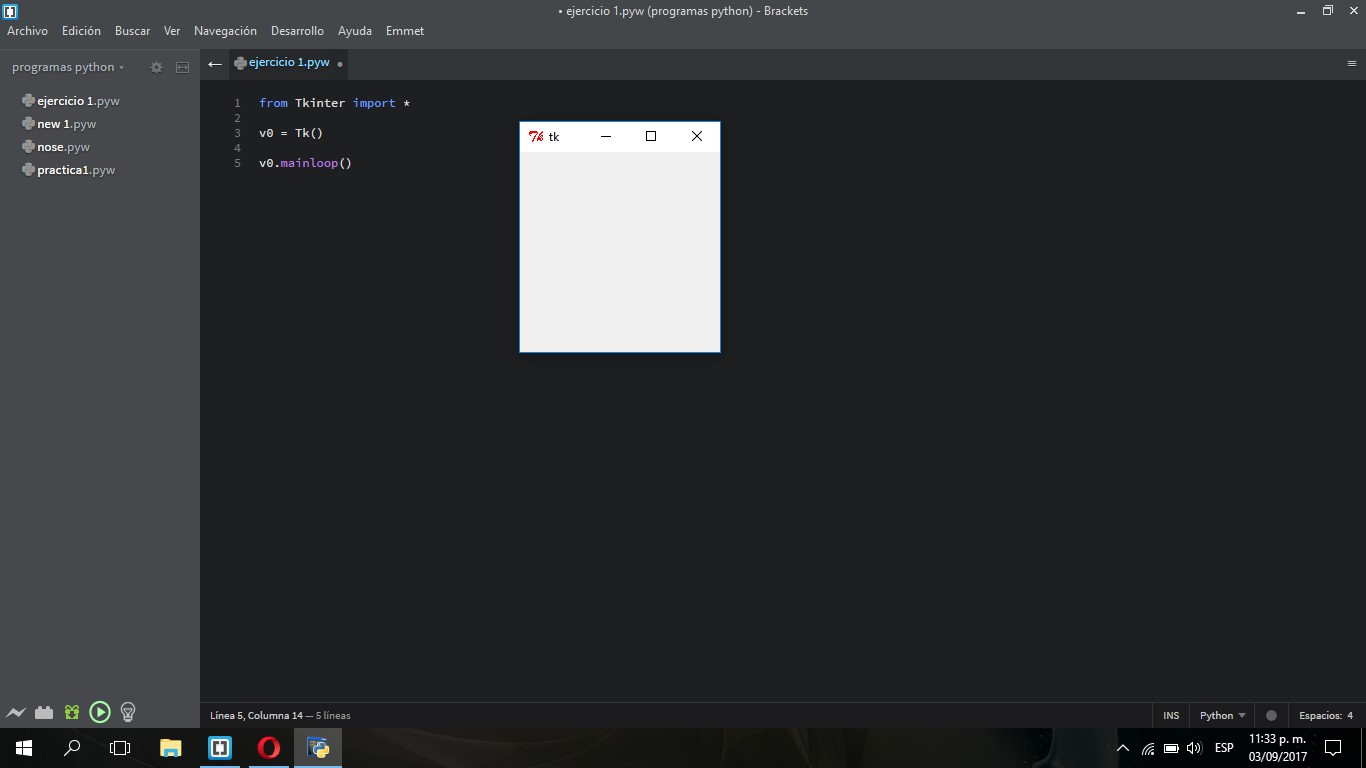Close the tk window
Image resolution: width=1366 pixels, height=768 pixels.
(x=697, y=136)
